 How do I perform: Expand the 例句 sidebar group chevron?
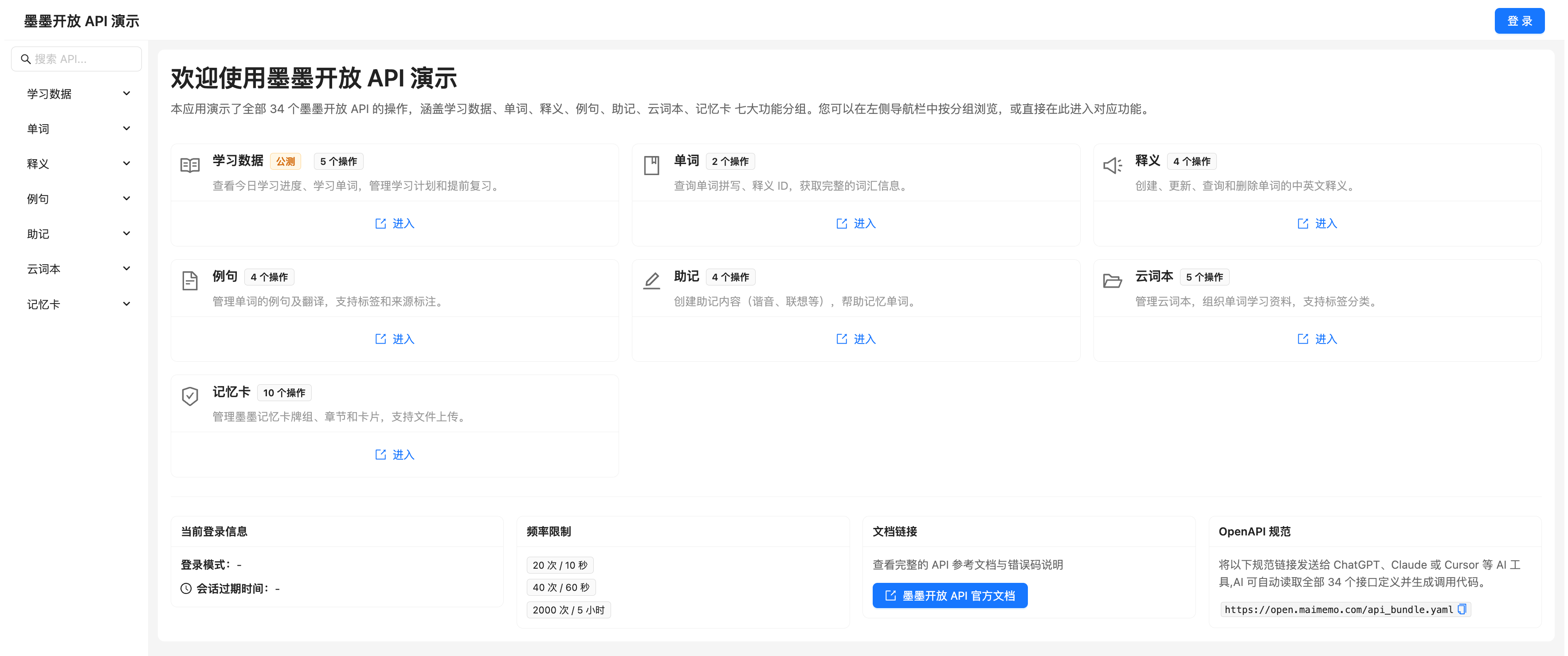(x=127, y=199)
